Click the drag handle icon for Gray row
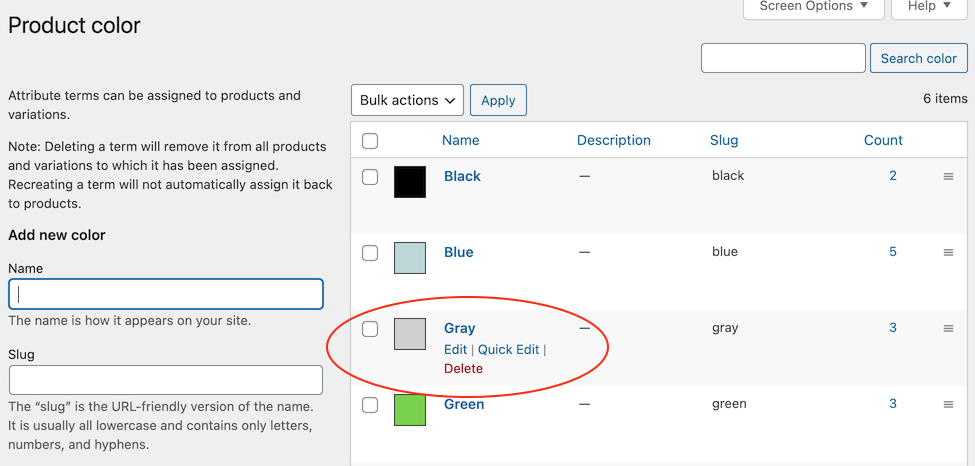The width and height of the screenshot is (975, 466). [948, 329]
